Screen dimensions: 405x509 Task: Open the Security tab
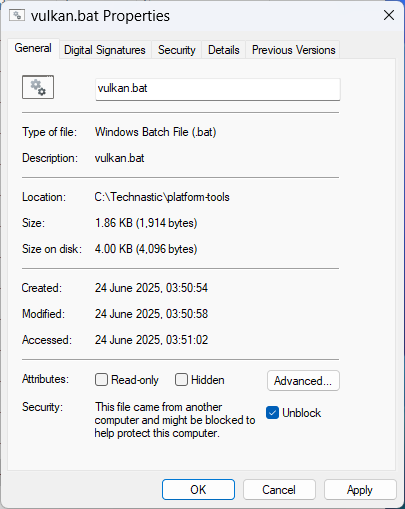tap(177, 50)
